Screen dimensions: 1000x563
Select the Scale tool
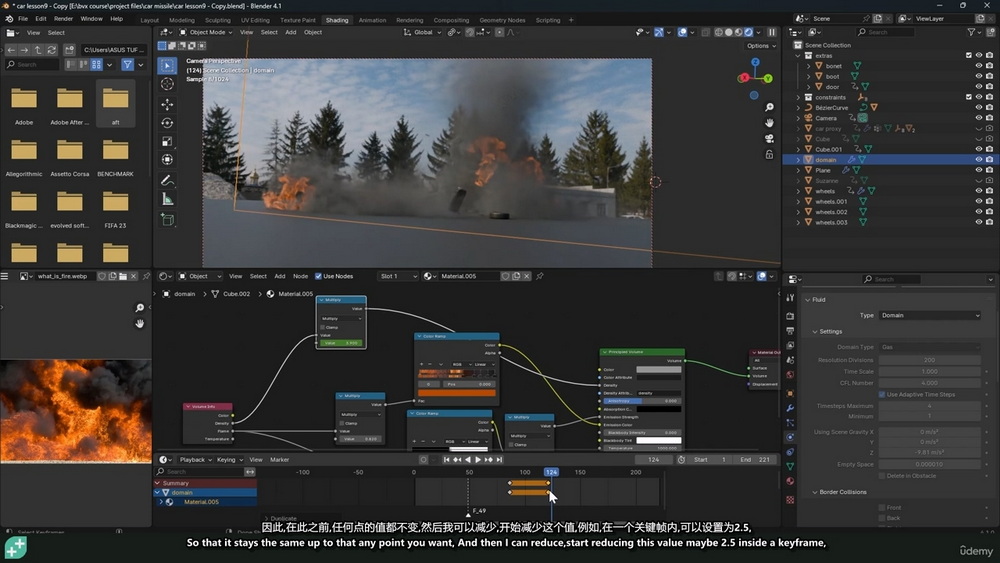click(x=167, y=142)
